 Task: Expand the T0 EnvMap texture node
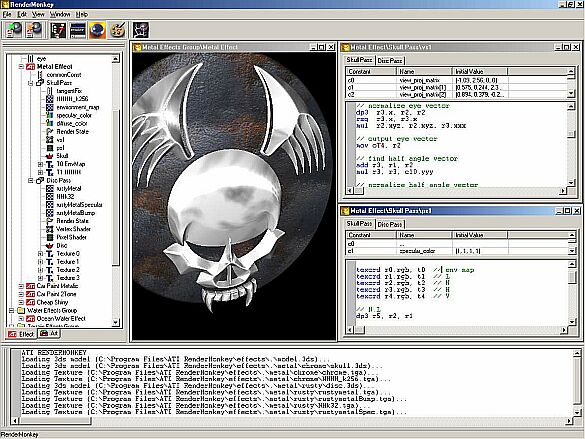click(x=40, y=164)
